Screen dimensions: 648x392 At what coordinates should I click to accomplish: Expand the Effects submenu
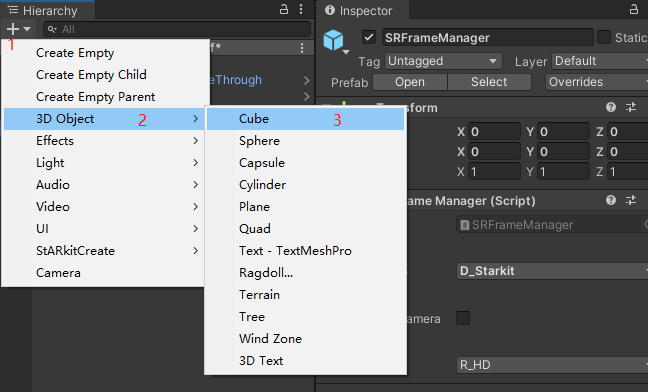pyautogui.click(x=104, y=141)
